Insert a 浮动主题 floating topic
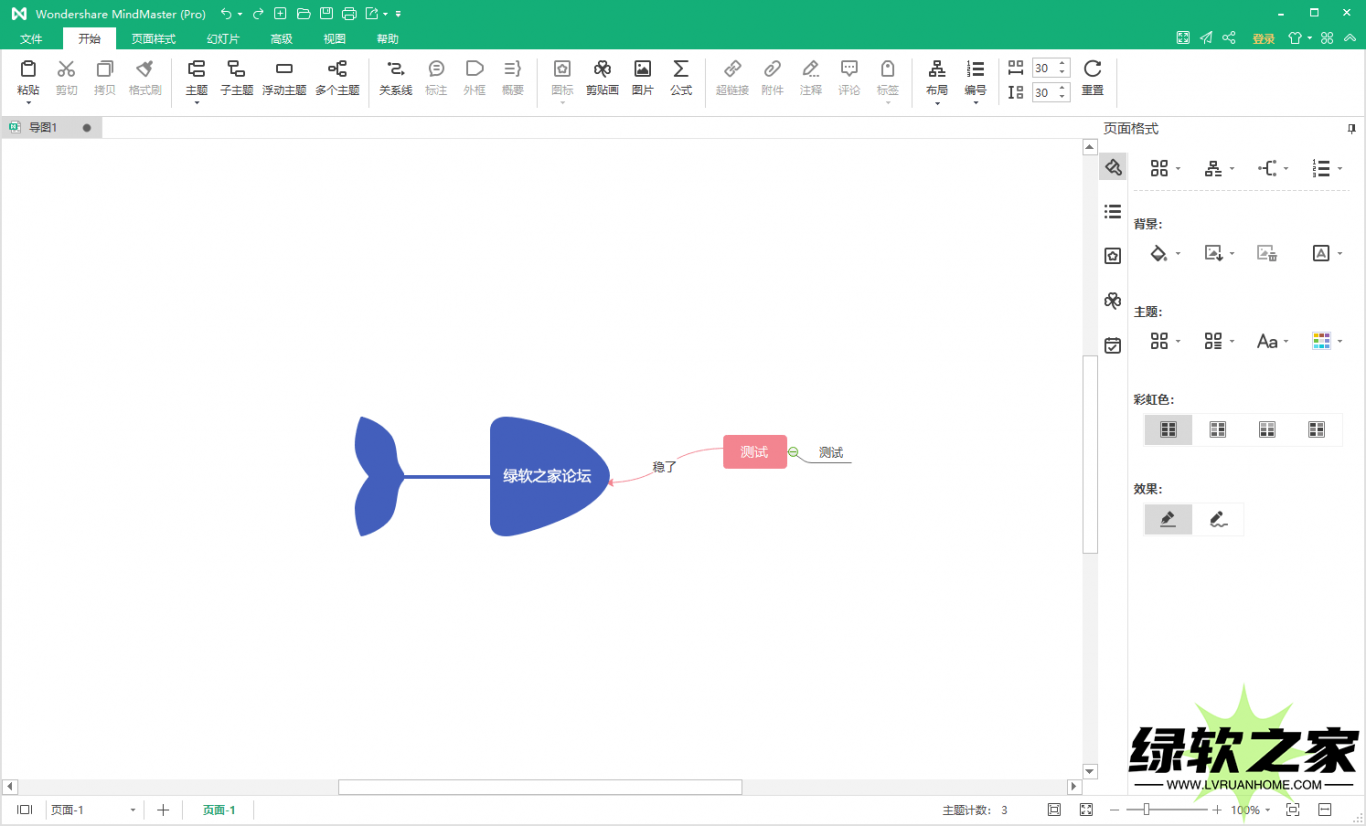The width and height of the screenshot is (1366, 826). [x=284, y=78]
